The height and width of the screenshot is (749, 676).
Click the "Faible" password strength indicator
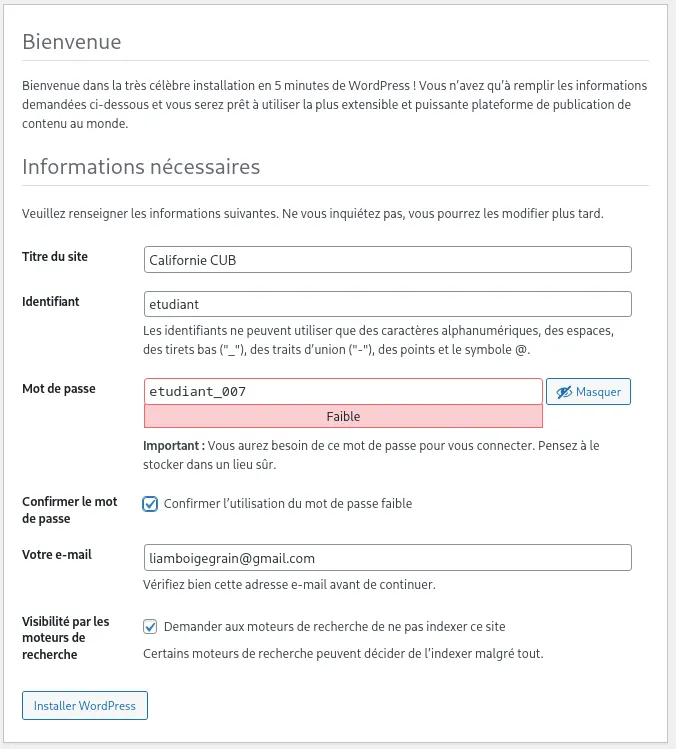coord(343,416)
